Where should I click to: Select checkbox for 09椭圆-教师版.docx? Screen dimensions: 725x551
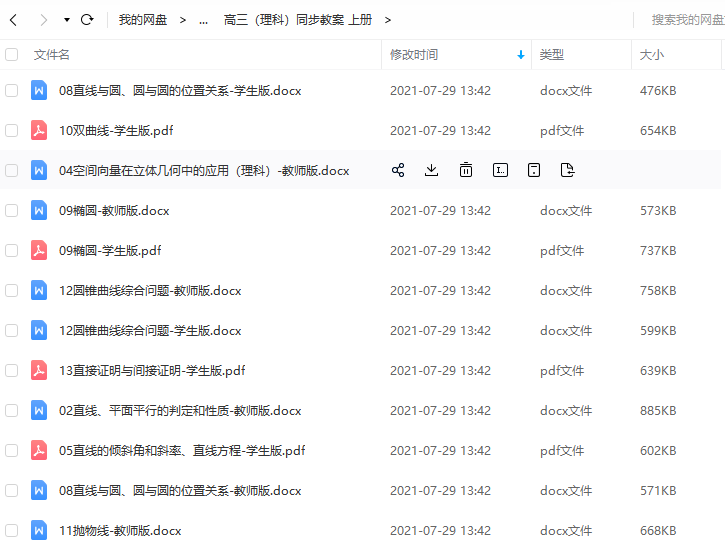pyautogui.click(x=12, y=210)
